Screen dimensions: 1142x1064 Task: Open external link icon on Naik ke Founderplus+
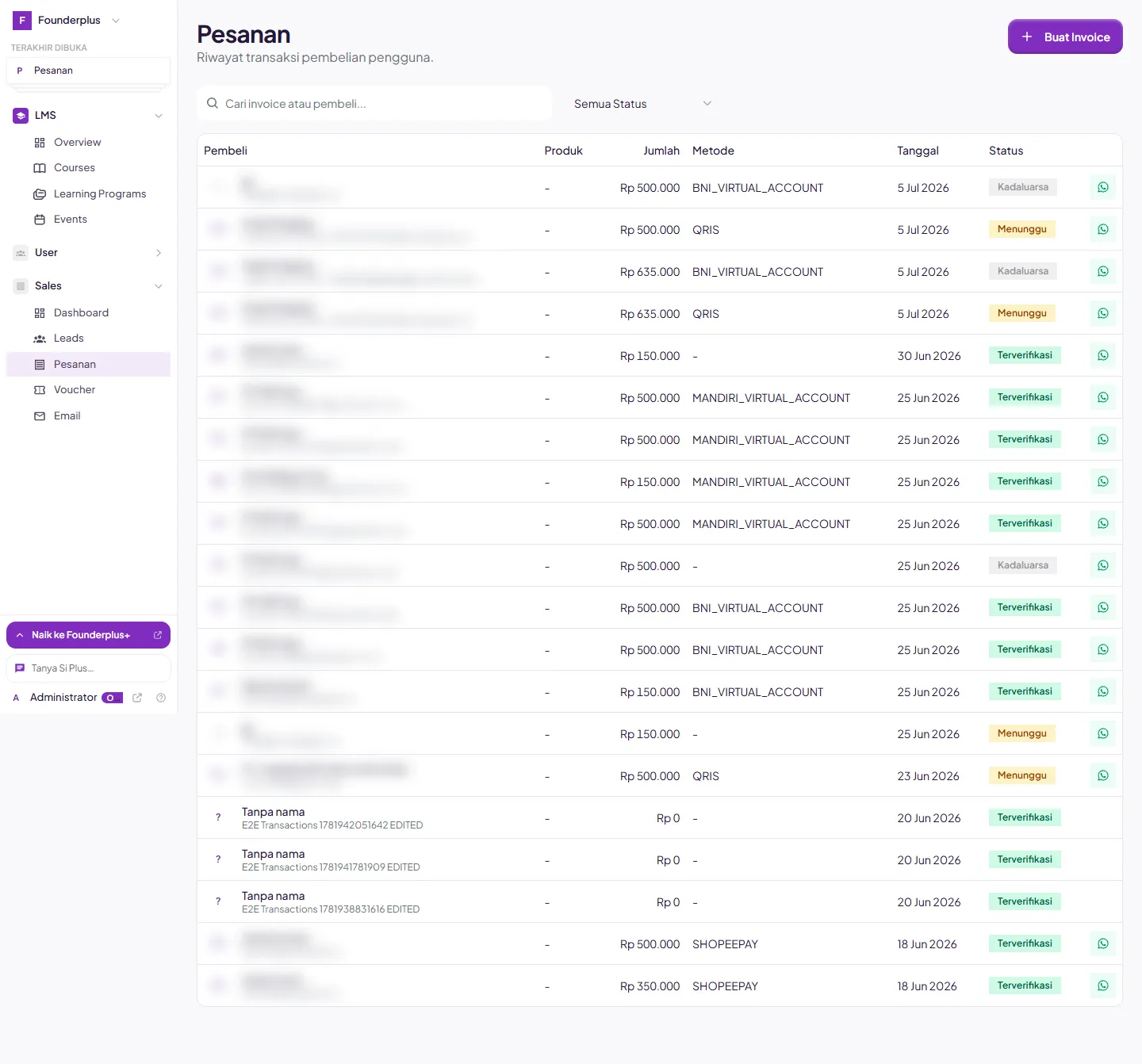157,635
